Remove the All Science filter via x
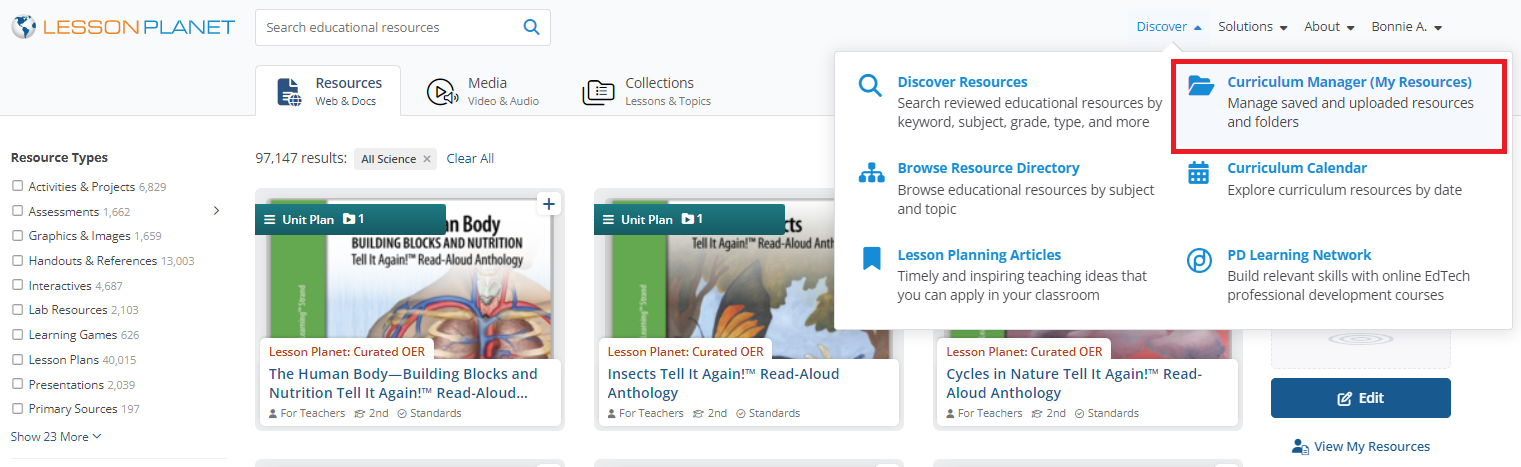 click(x=427, y=159)
